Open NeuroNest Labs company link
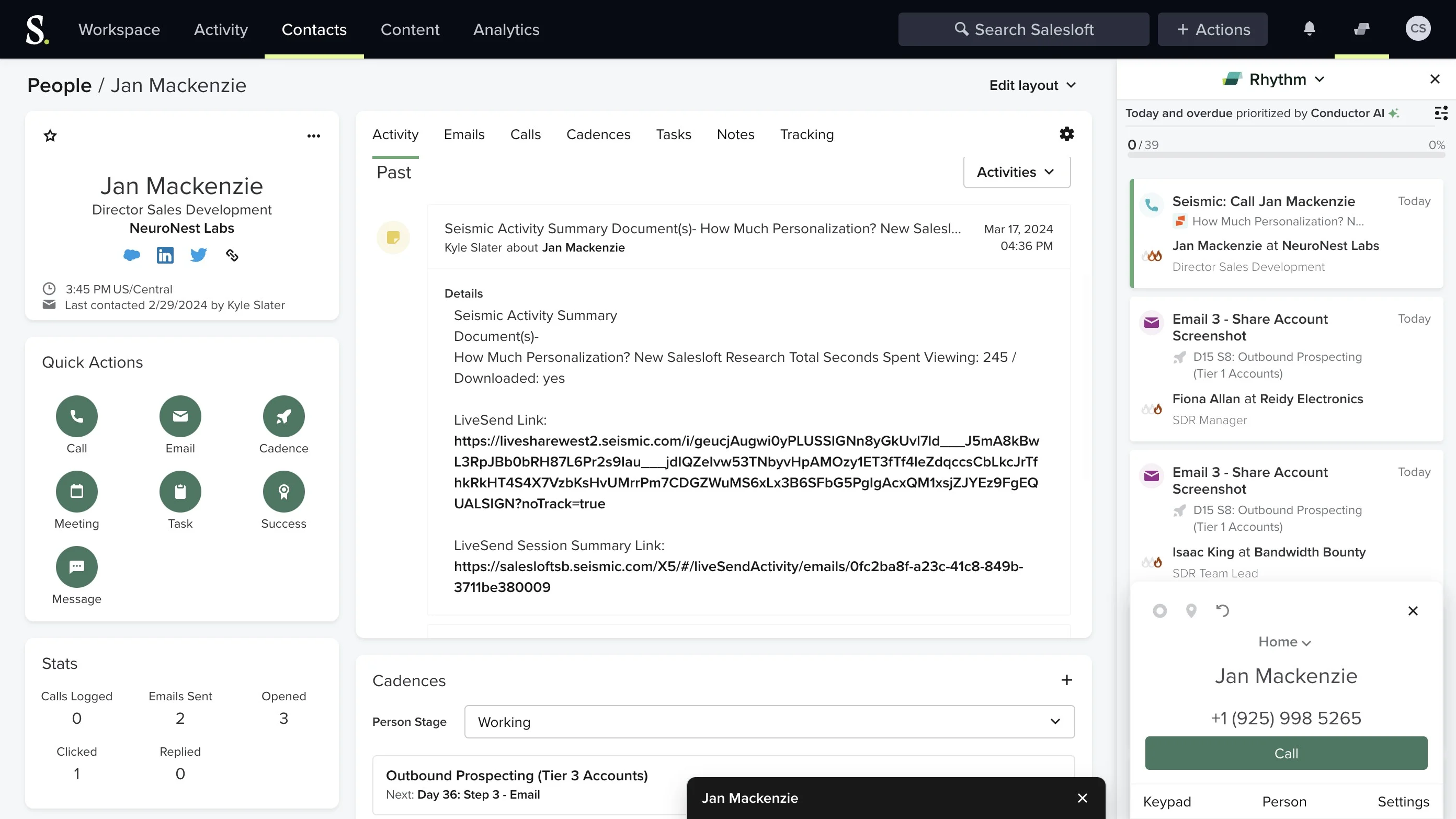The height and width of the screenshot is (819, 1456). [182, 228]
